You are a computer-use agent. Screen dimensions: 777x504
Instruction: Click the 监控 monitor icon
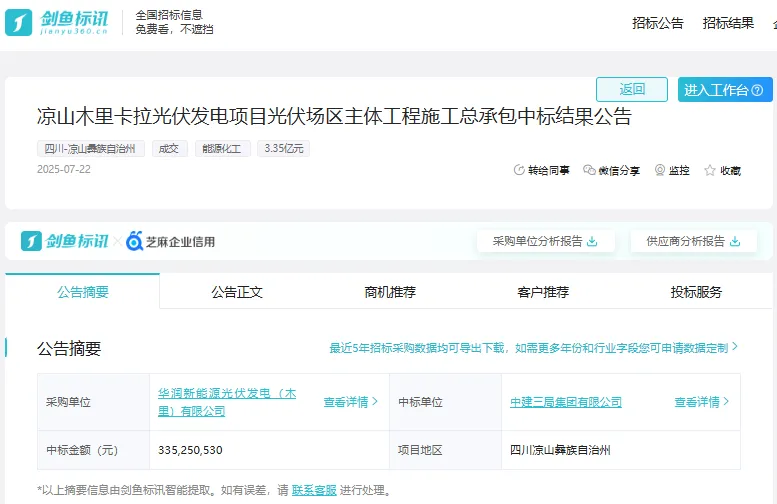[660, 171]
